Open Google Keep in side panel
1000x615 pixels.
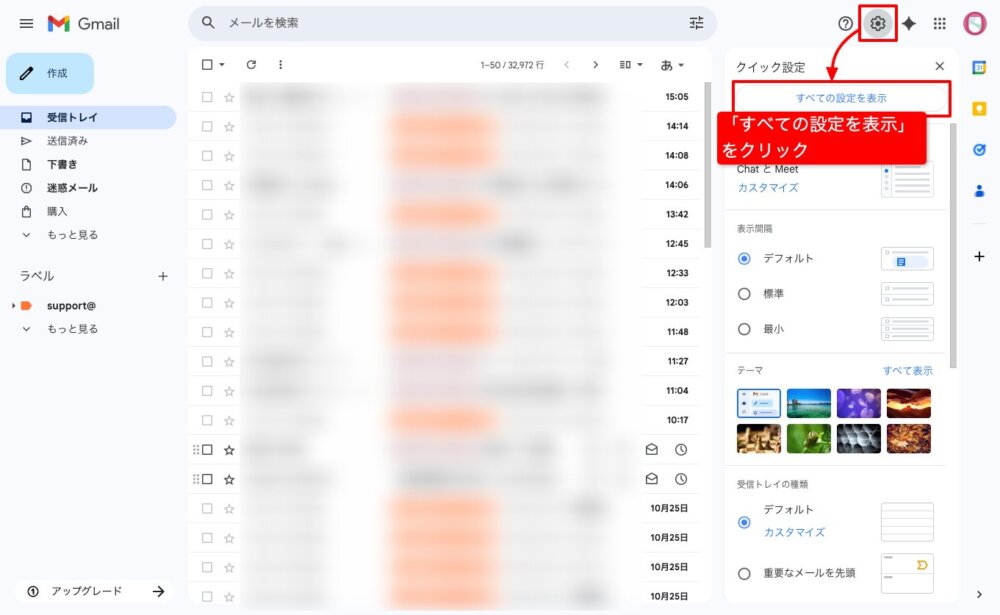pos(979,108)
